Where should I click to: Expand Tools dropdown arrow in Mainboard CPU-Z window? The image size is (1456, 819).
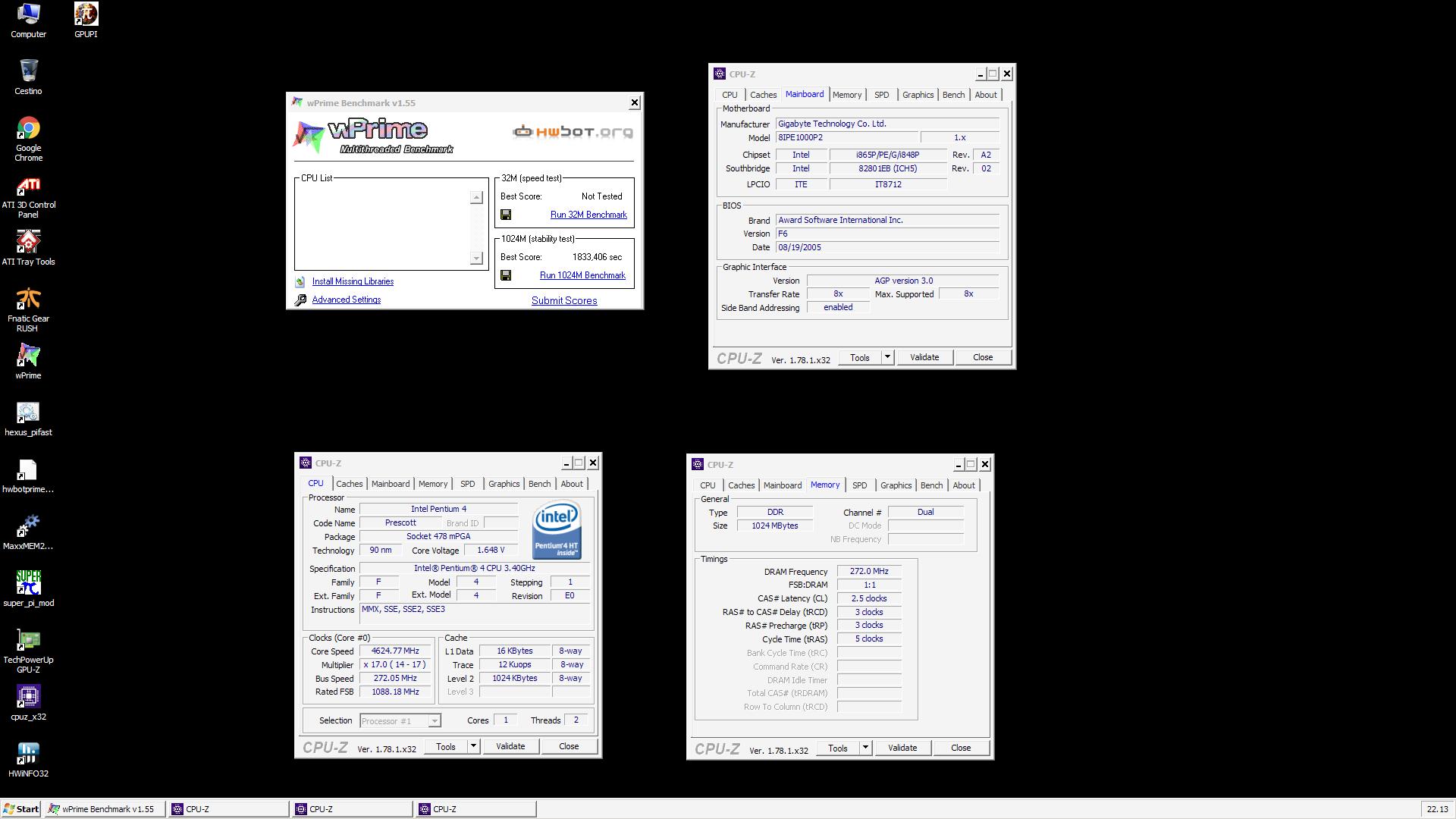(887, 357)
